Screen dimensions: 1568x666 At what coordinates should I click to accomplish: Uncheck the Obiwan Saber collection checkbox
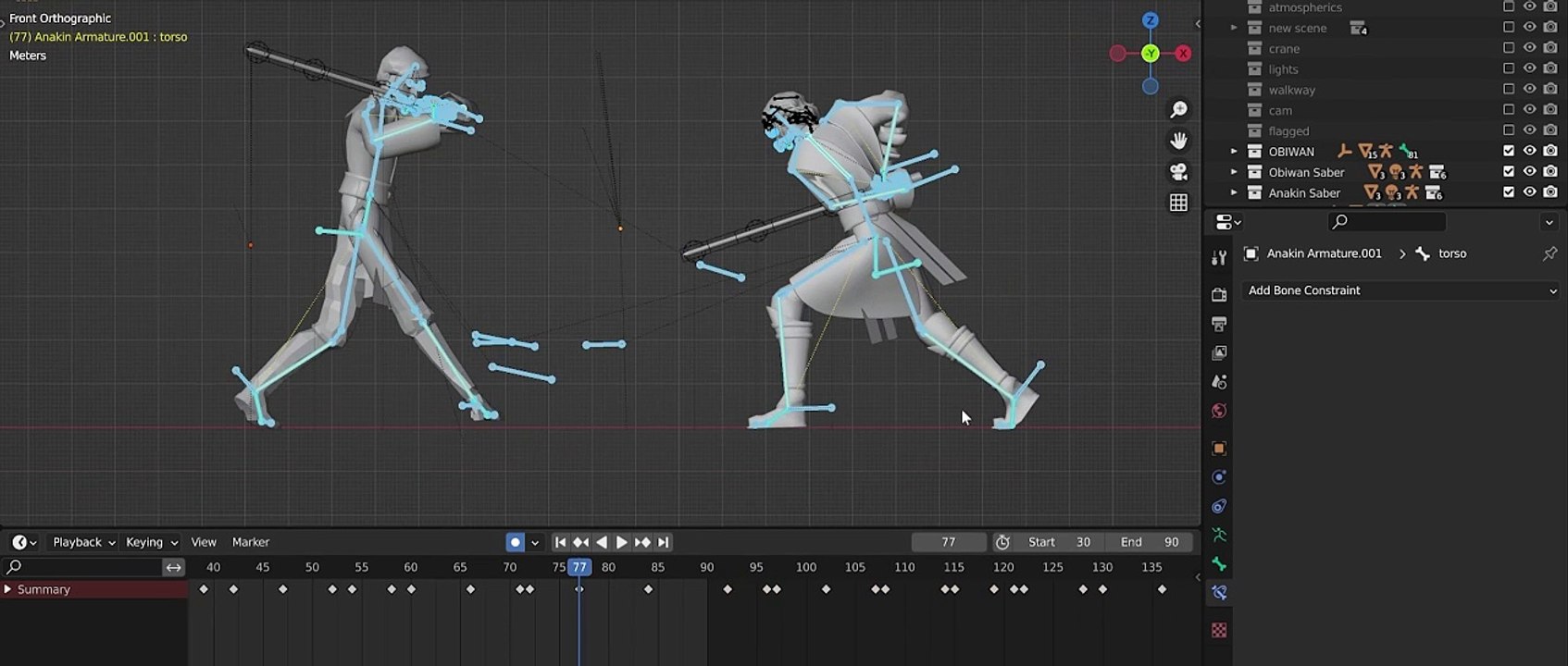(1509, 171)
